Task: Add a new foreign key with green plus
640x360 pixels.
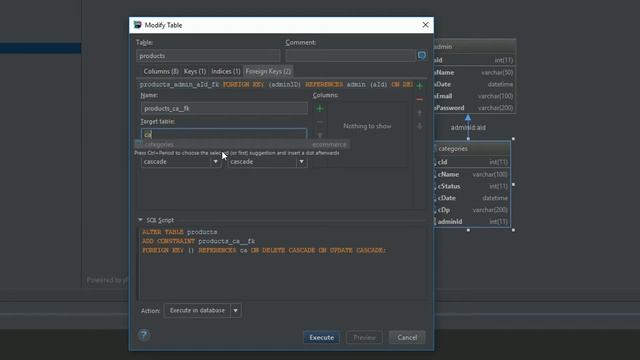Action: click(420, 85)
